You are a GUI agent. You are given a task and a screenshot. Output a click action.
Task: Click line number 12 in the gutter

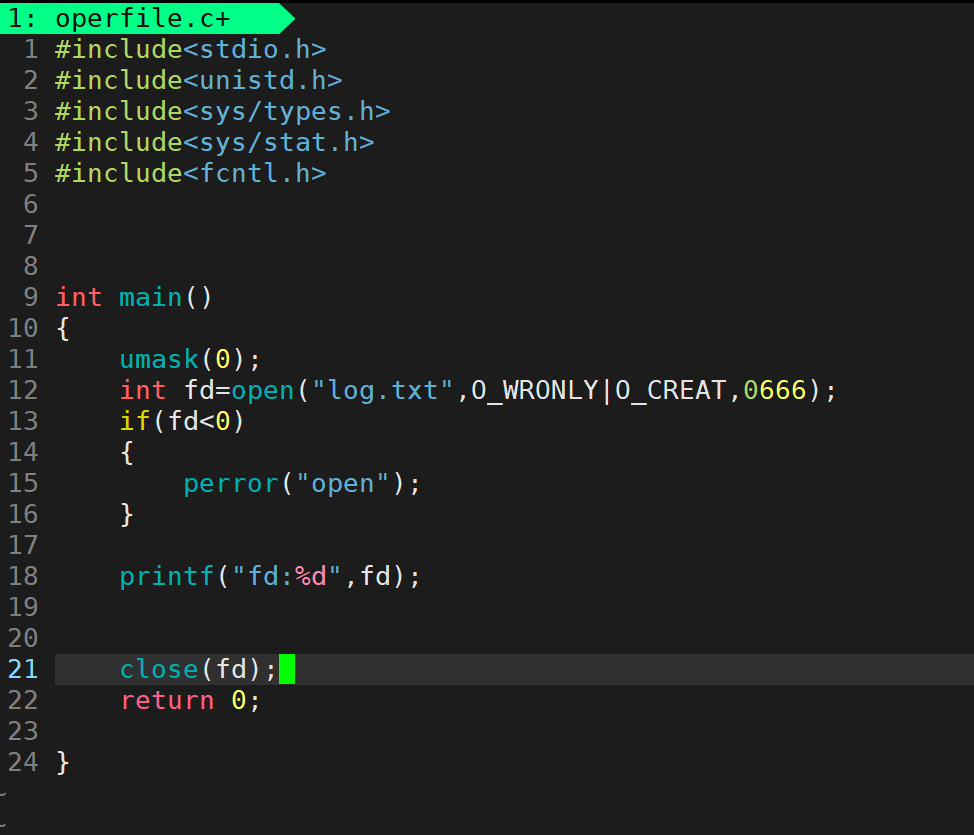[23, 391]
